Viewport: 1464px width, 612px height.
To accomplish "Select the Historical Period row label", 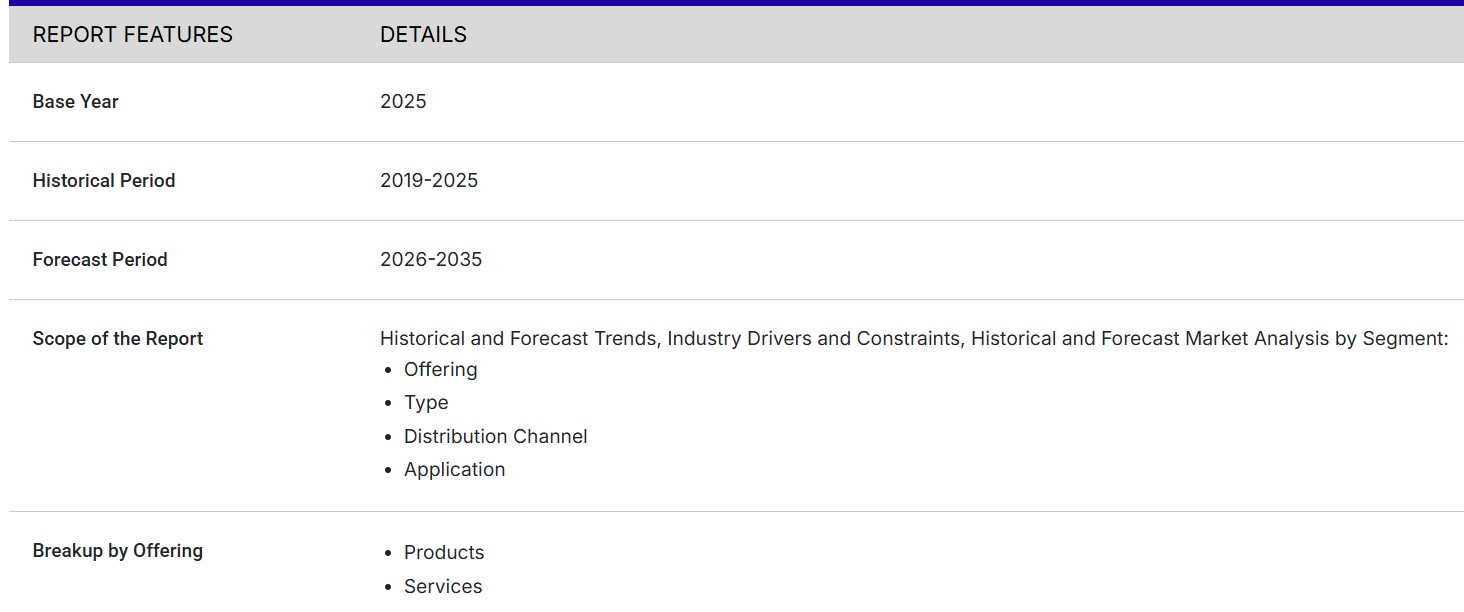I will point(103,181).
